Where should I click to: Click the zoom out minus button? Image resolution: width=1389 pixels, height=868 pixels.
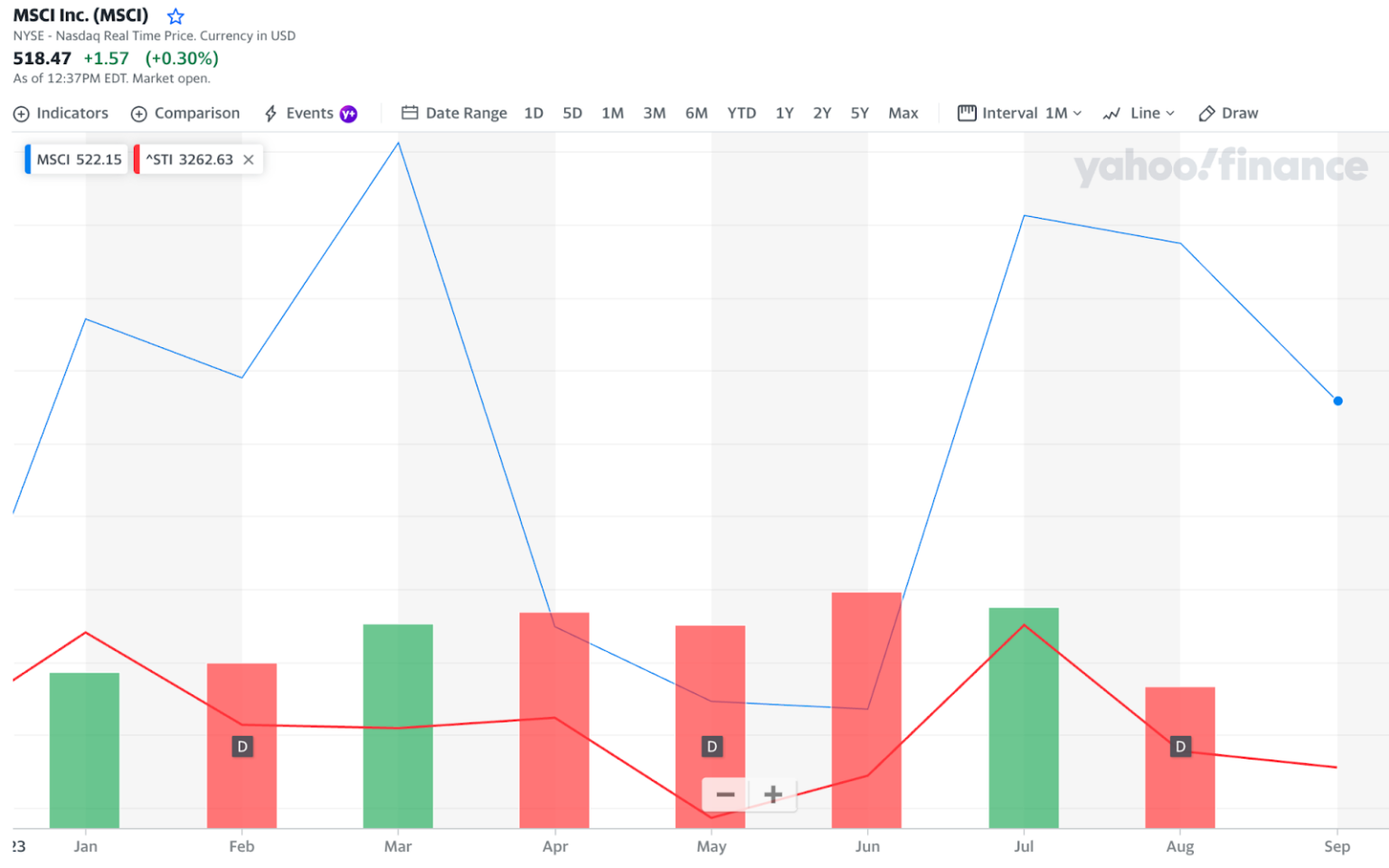[x=724, y=794]
